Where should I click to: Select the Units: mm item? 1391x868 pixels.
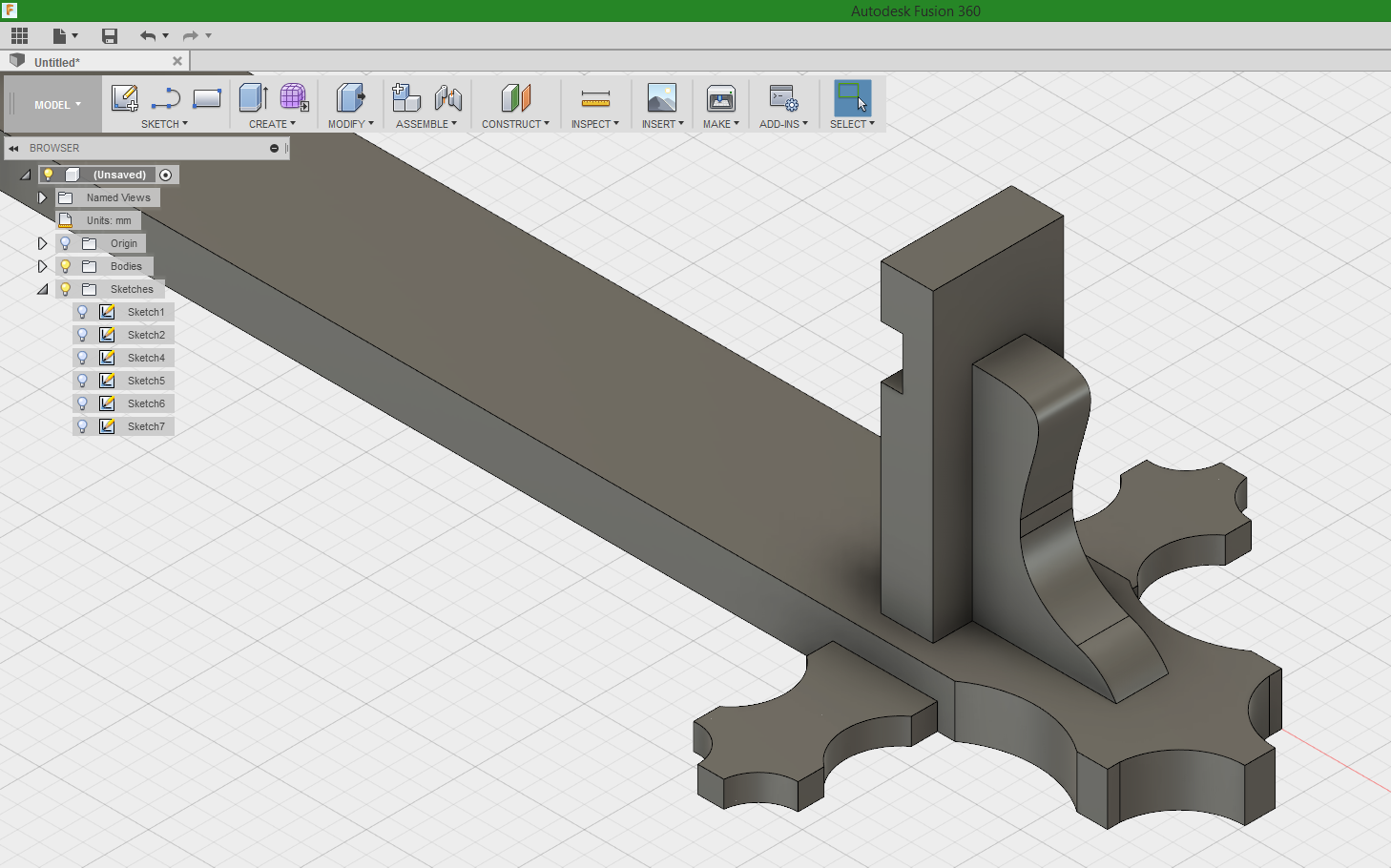coord(109,220)
